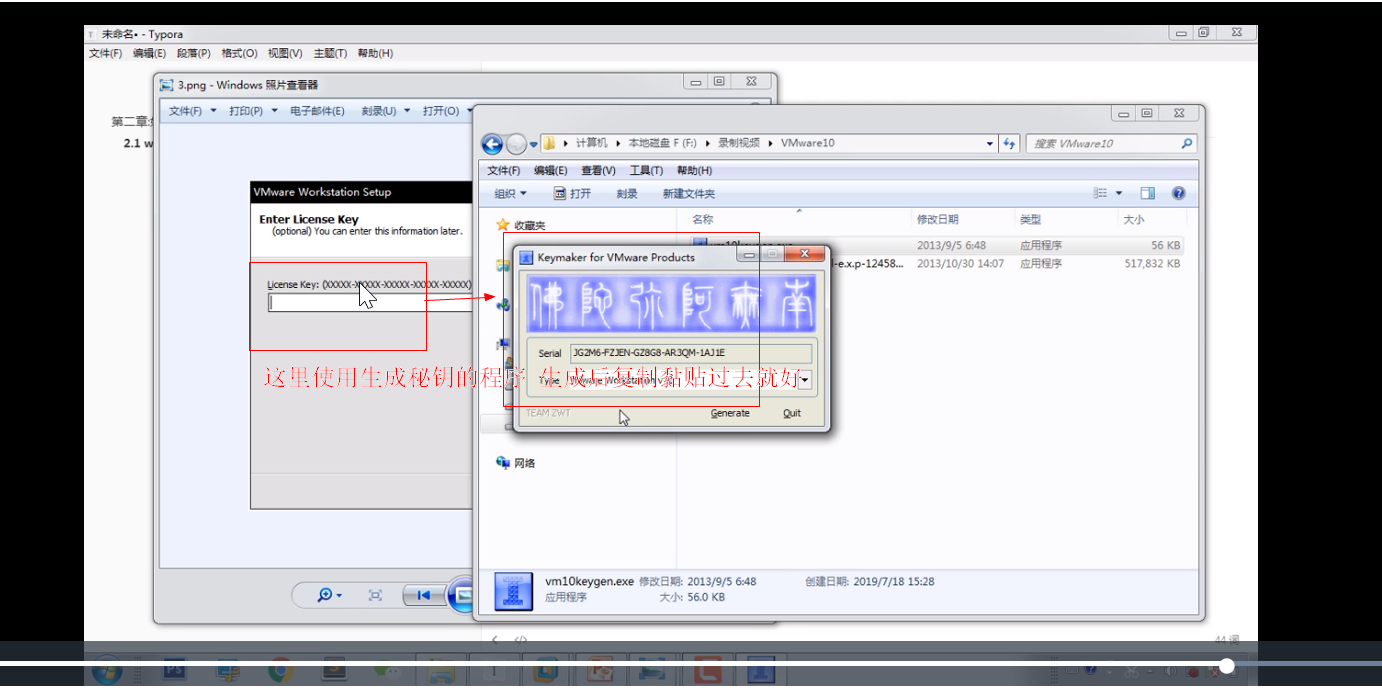The height and width of the screenshot is (694, 1382).
Task: Click 录制视频 breadcrumb in address bar
Action: [739, 143]
